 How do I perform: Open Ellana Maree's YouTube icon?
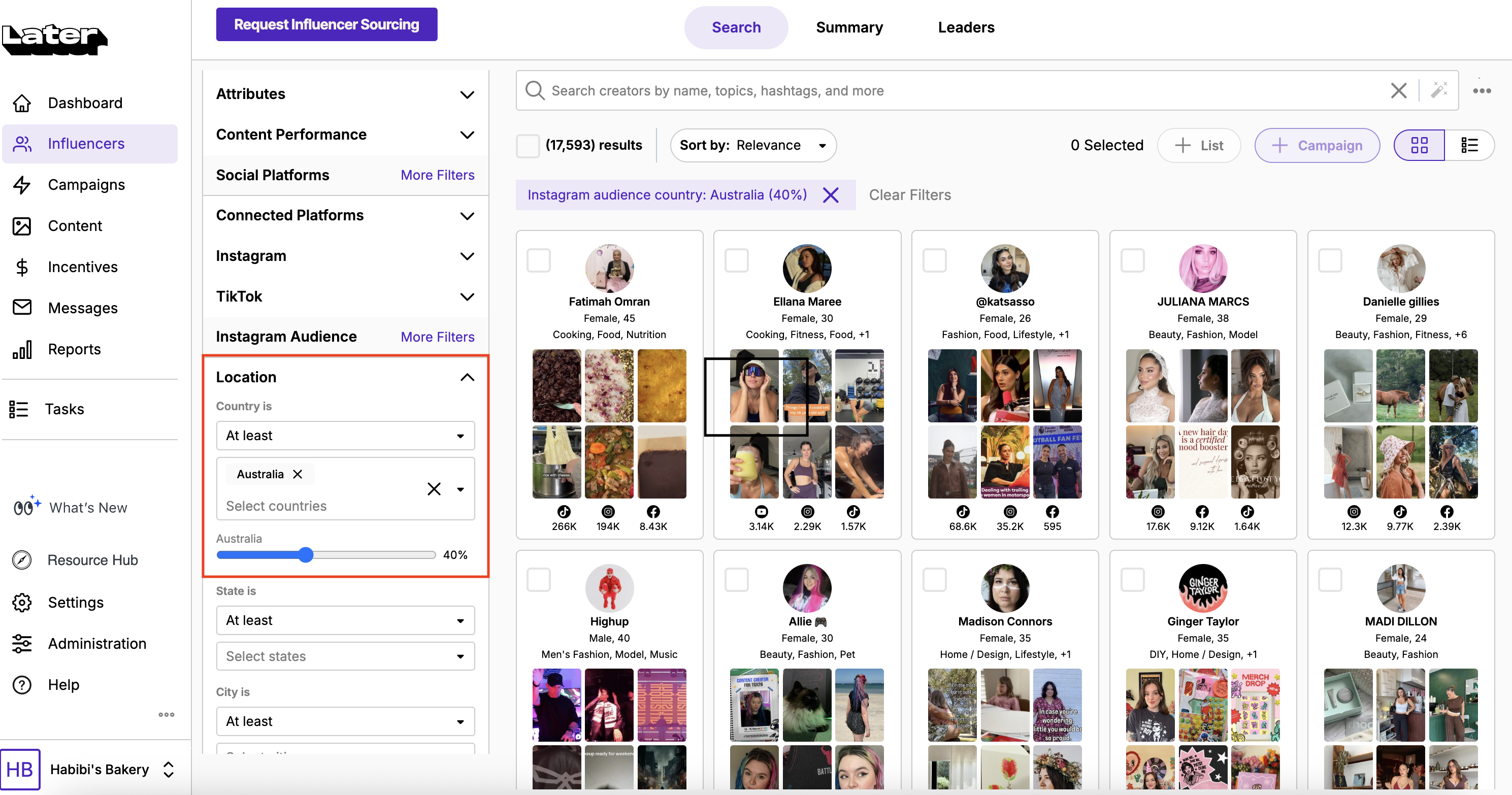(761, 512)
